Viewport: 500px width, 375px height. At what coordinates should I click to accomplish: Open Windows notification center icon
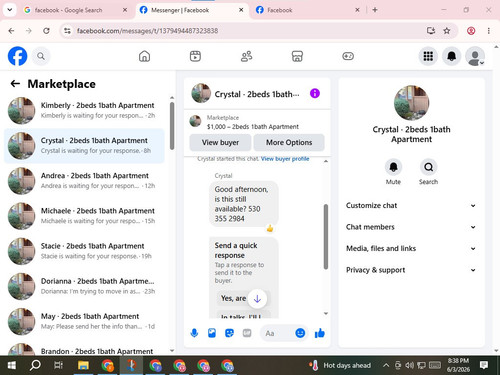pos(484,365)
